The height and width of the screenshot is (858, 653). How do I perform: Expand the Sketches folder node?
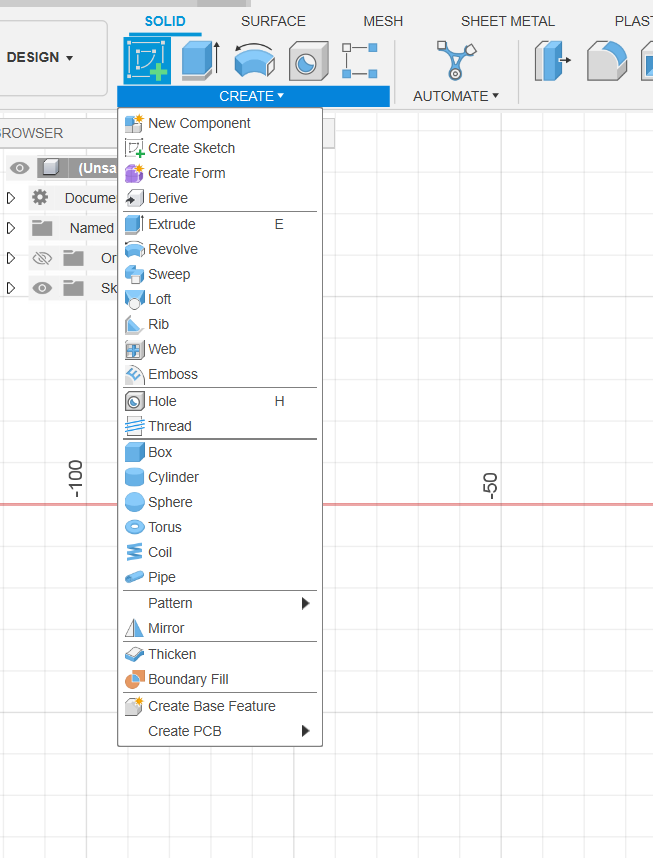pyautogui.click(x=10, y=288)
